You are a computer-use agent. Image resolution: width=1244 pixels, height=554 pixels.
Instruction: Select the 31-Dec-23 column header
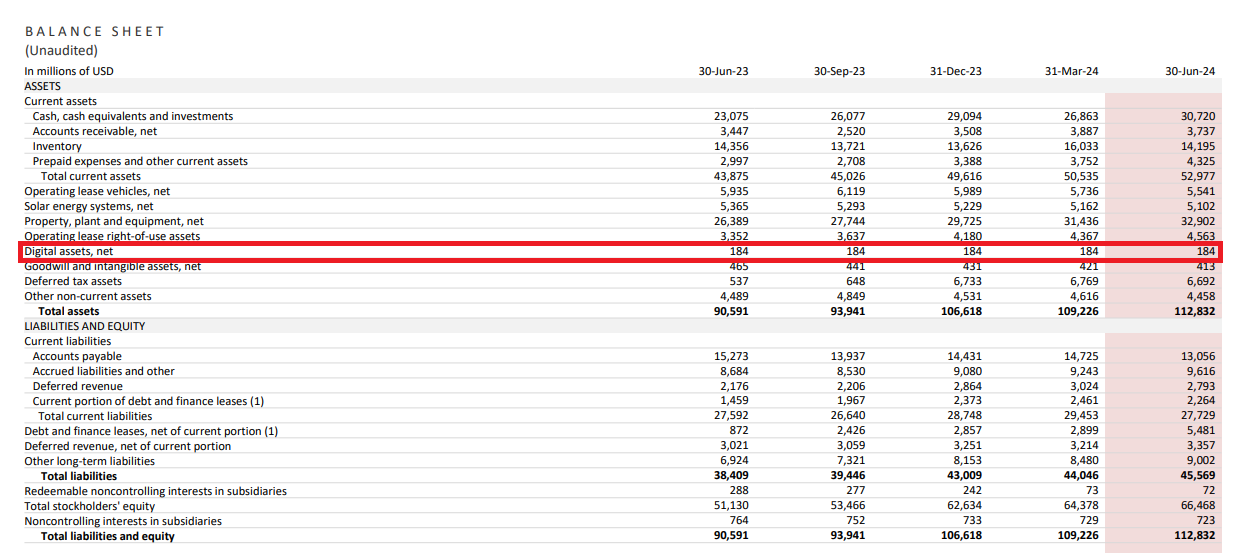click(x=956, y=71)
